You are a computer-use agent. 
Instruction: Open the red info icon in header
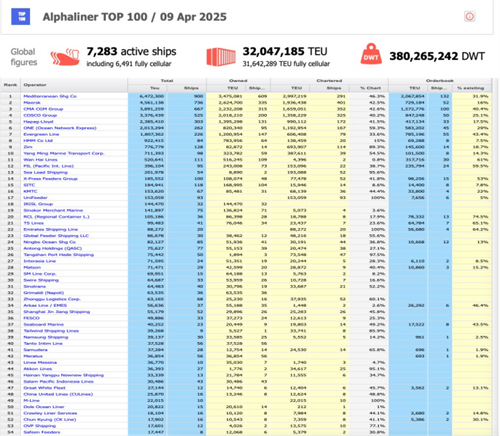pyautogui.click(x=470, y=16)
